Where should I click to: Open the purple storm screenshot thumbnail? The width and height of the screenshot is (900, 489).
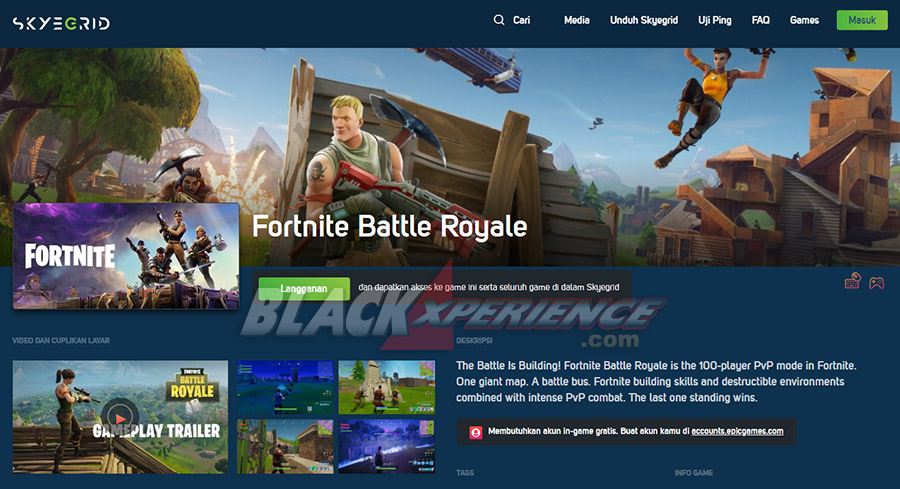pyautogui.click(x=386, y=447)
